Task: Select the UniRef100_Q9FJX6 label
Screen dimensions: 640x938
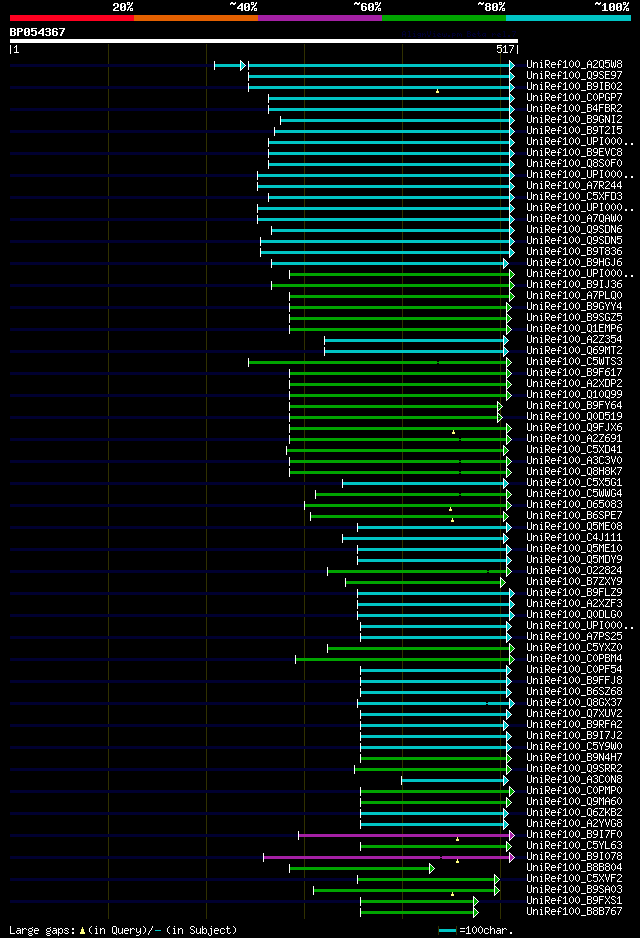Action: point(574,427)
